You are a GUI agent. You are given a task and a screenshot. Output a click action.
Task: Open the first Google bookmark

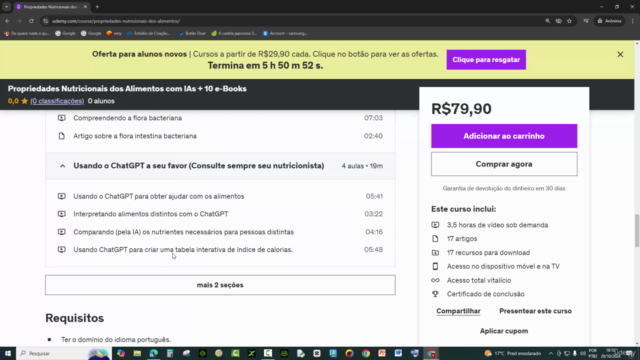pyautogui.click(x=65, y=33)
